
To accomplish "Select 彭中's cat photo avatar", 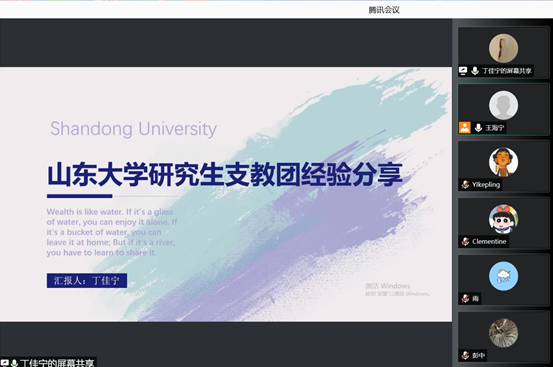I will pyautogui.click(x=503, y=333).
